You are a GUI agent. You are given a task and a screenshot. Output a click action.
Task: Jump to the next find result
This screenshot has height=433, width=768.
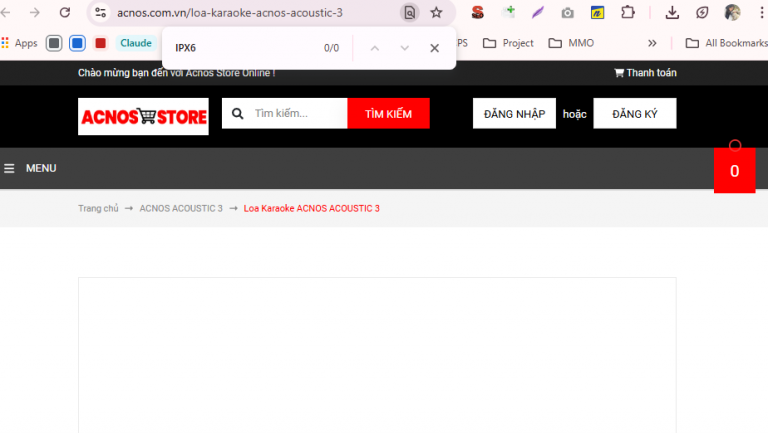405,48
